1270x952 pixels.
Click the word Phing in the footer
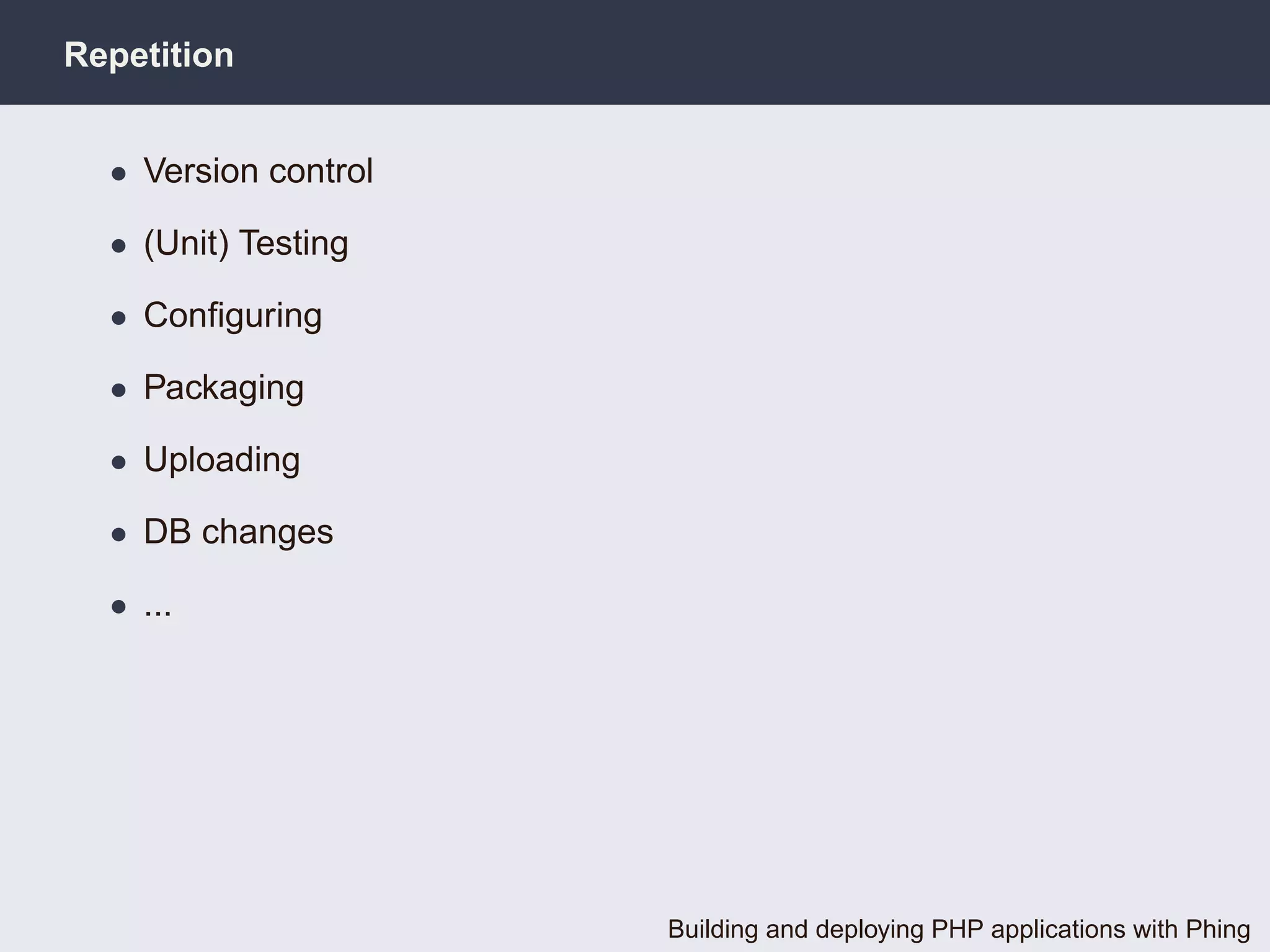tap(1217, 929)
